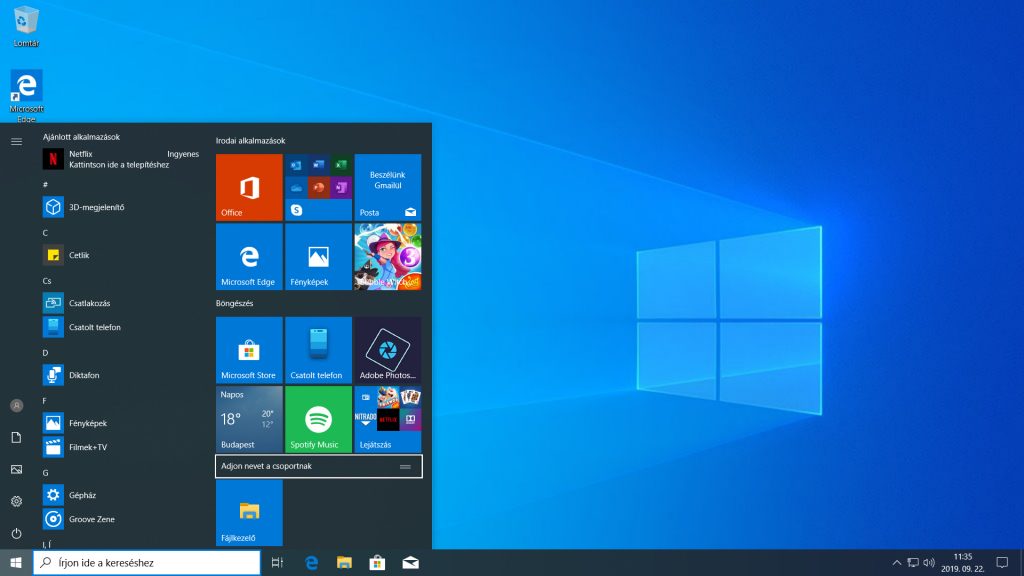The image size is (1024, 576).
Task: Click the letter 'G' section header
Action: tap(45, 473)
